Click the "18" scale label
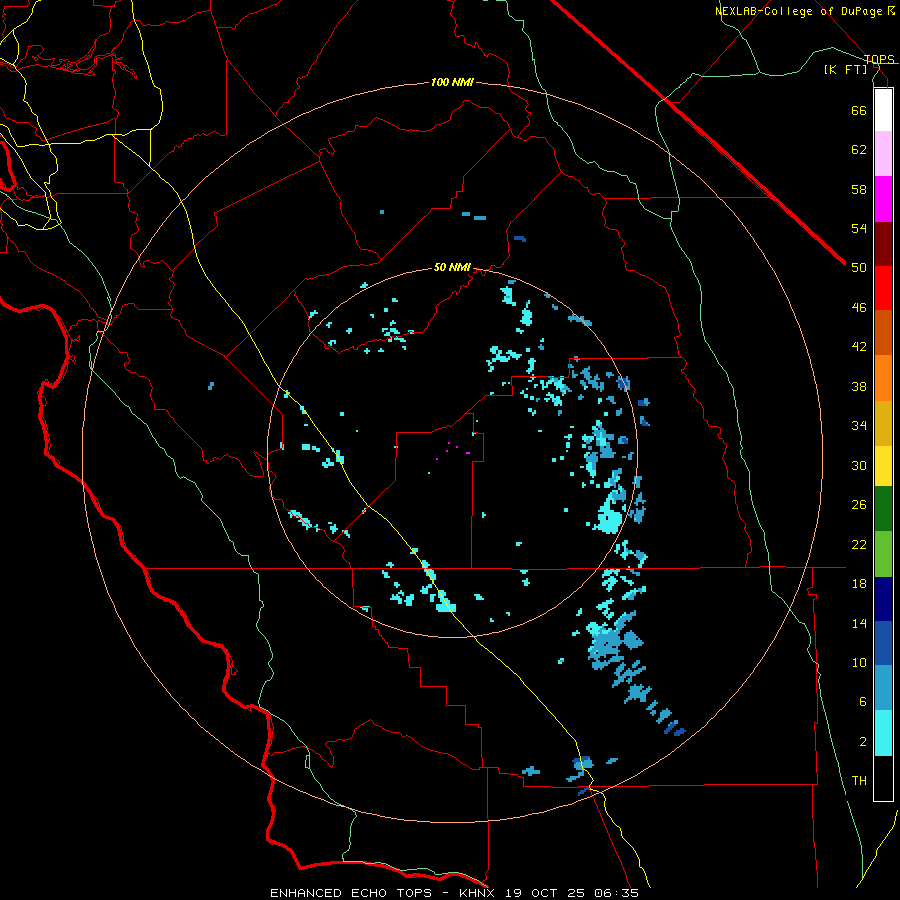The image size is (900, 900). pyautogui.click(x=859, y=584)
